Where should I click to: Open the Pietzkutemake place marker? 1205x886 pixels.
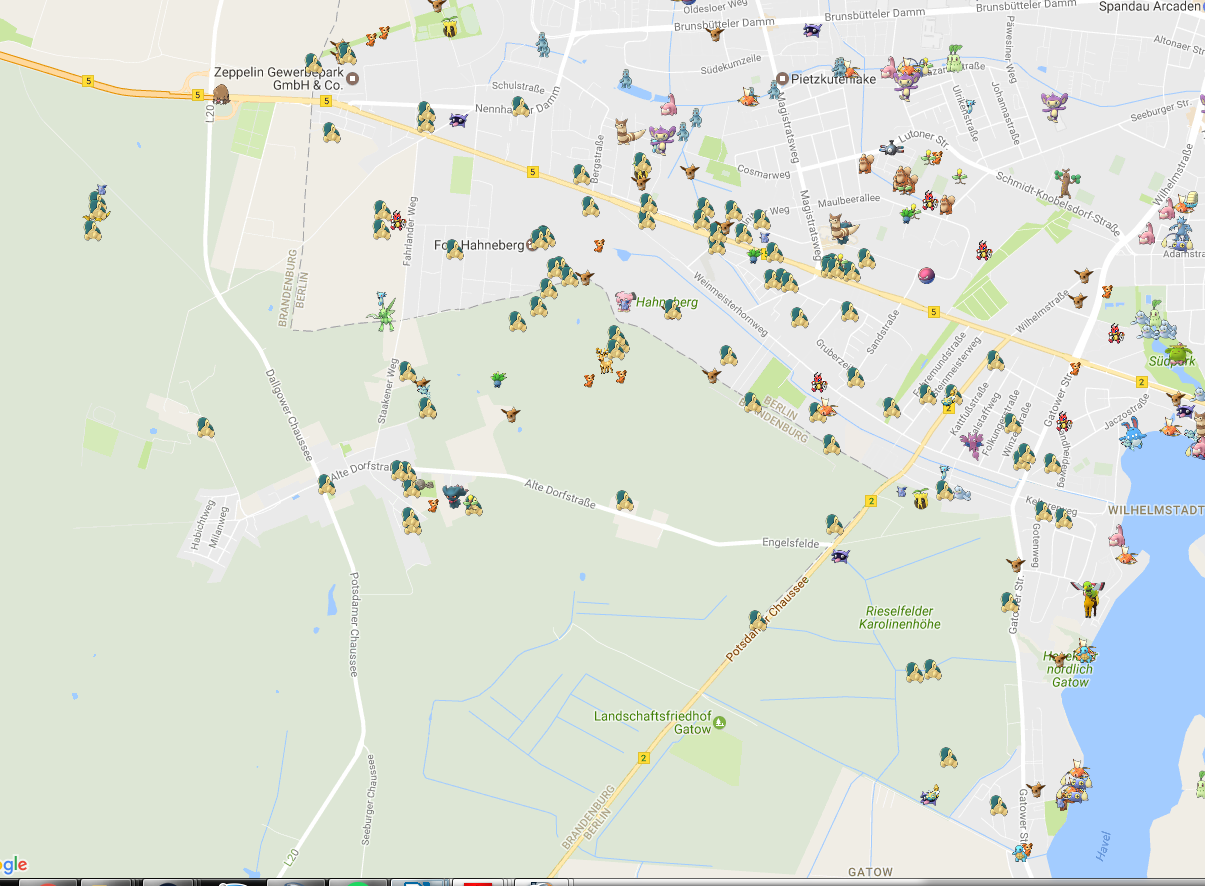point(782,79)
